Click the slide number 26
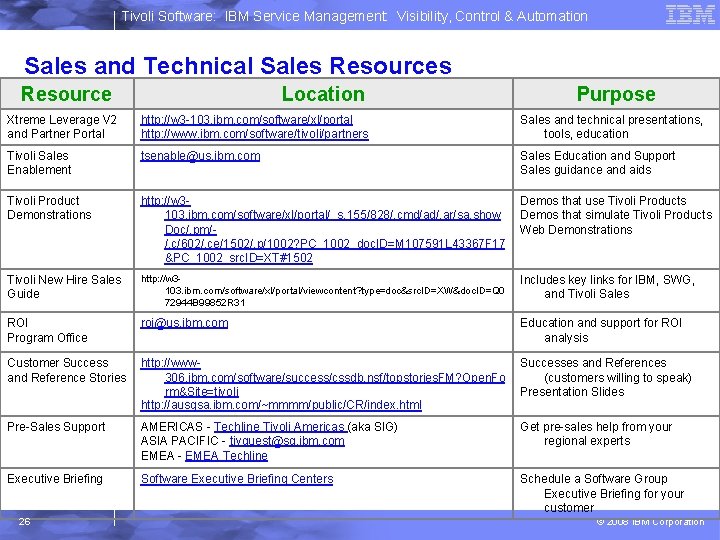 click(24, 522)
